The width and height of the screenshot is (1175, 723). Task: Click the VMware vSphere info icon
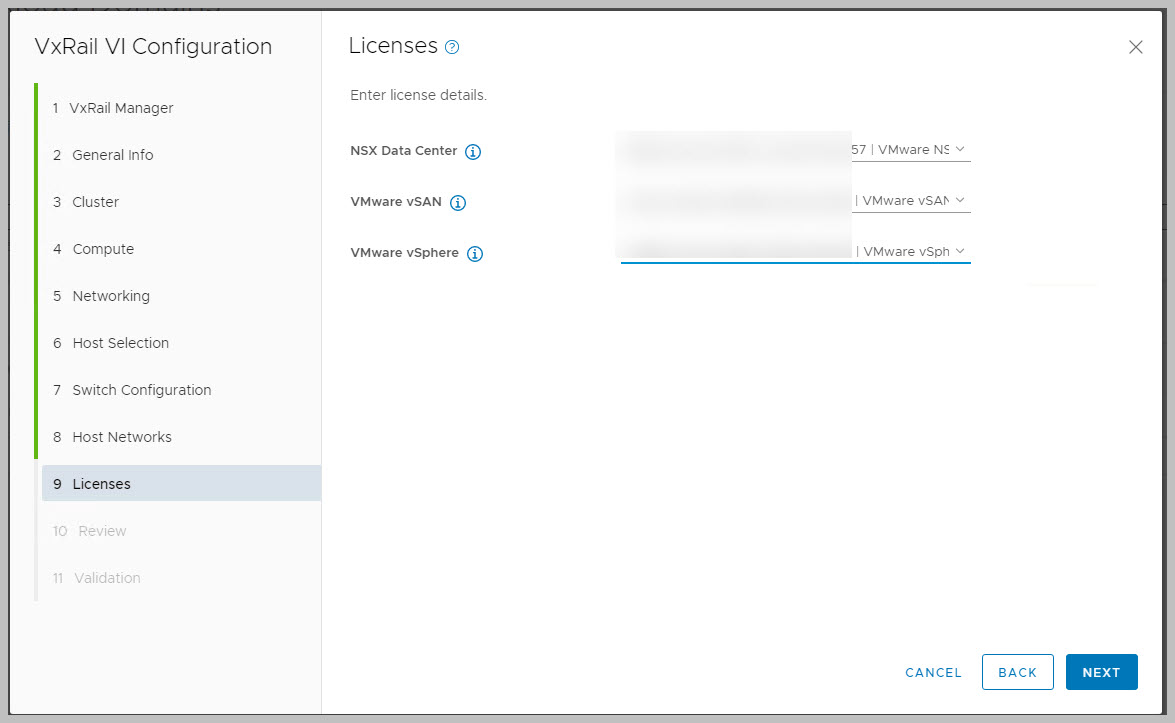coord(475,254)
